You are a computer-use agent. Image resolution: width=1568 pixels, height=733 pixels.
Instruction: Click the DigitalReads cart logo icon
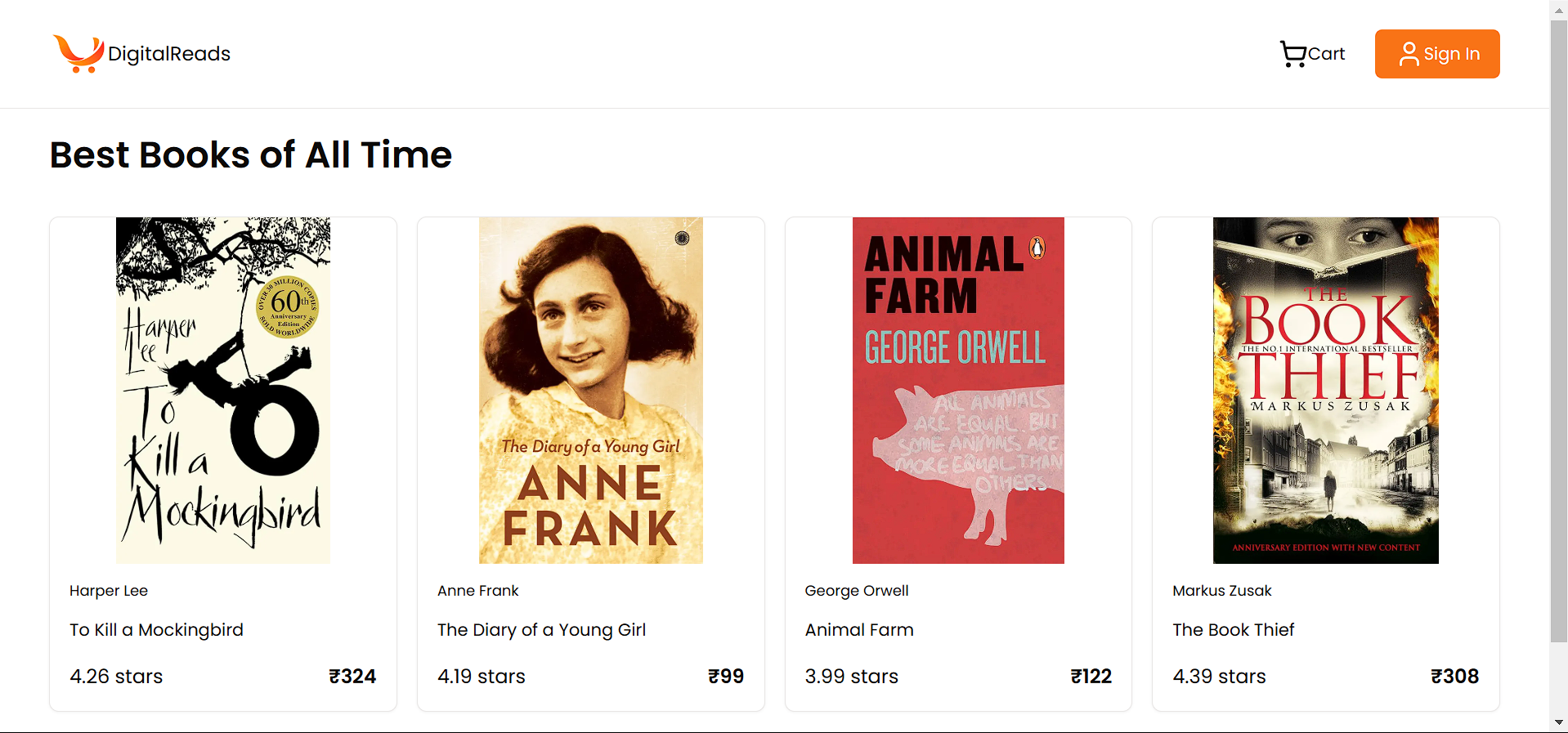click(x=78, y=54)
